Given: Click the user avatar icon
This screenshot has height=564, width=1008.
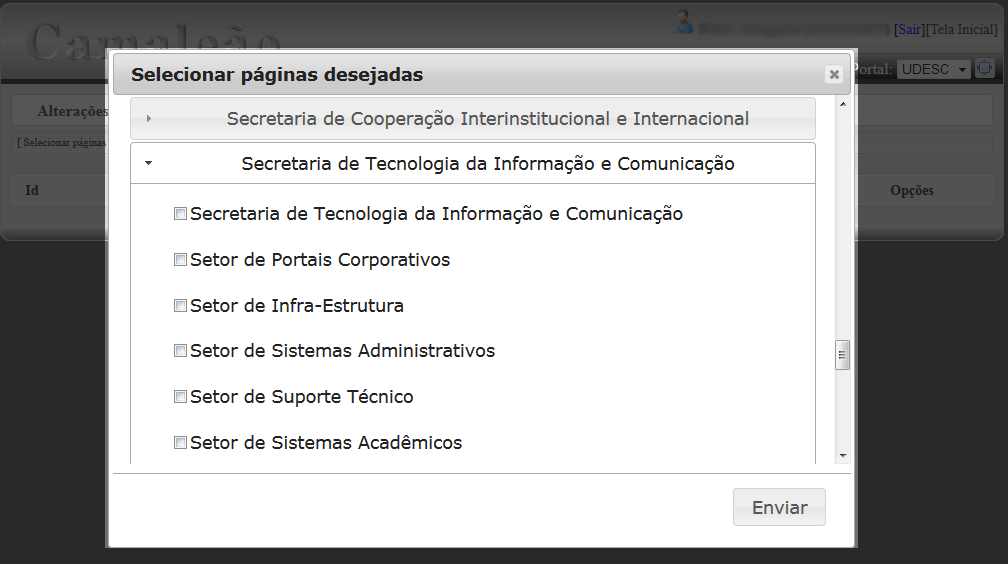Looking at the screenshot, I should coord(683,23).
